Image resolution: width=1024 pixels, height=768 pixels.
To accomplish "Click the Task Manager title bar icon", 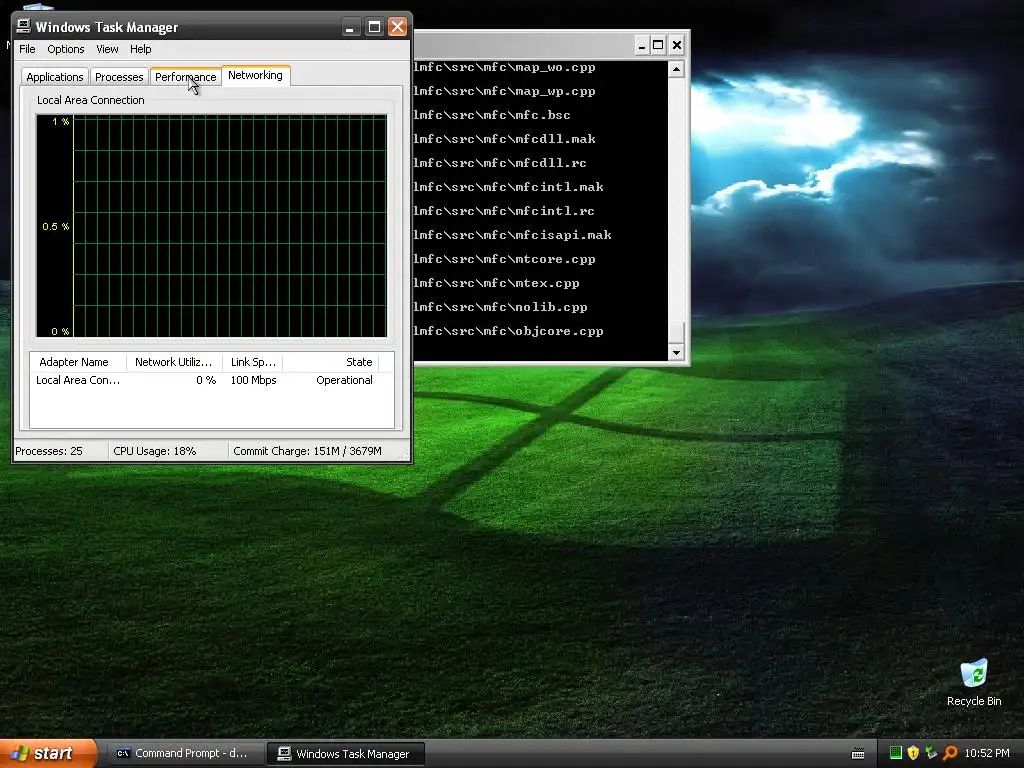I will point(24,26).
